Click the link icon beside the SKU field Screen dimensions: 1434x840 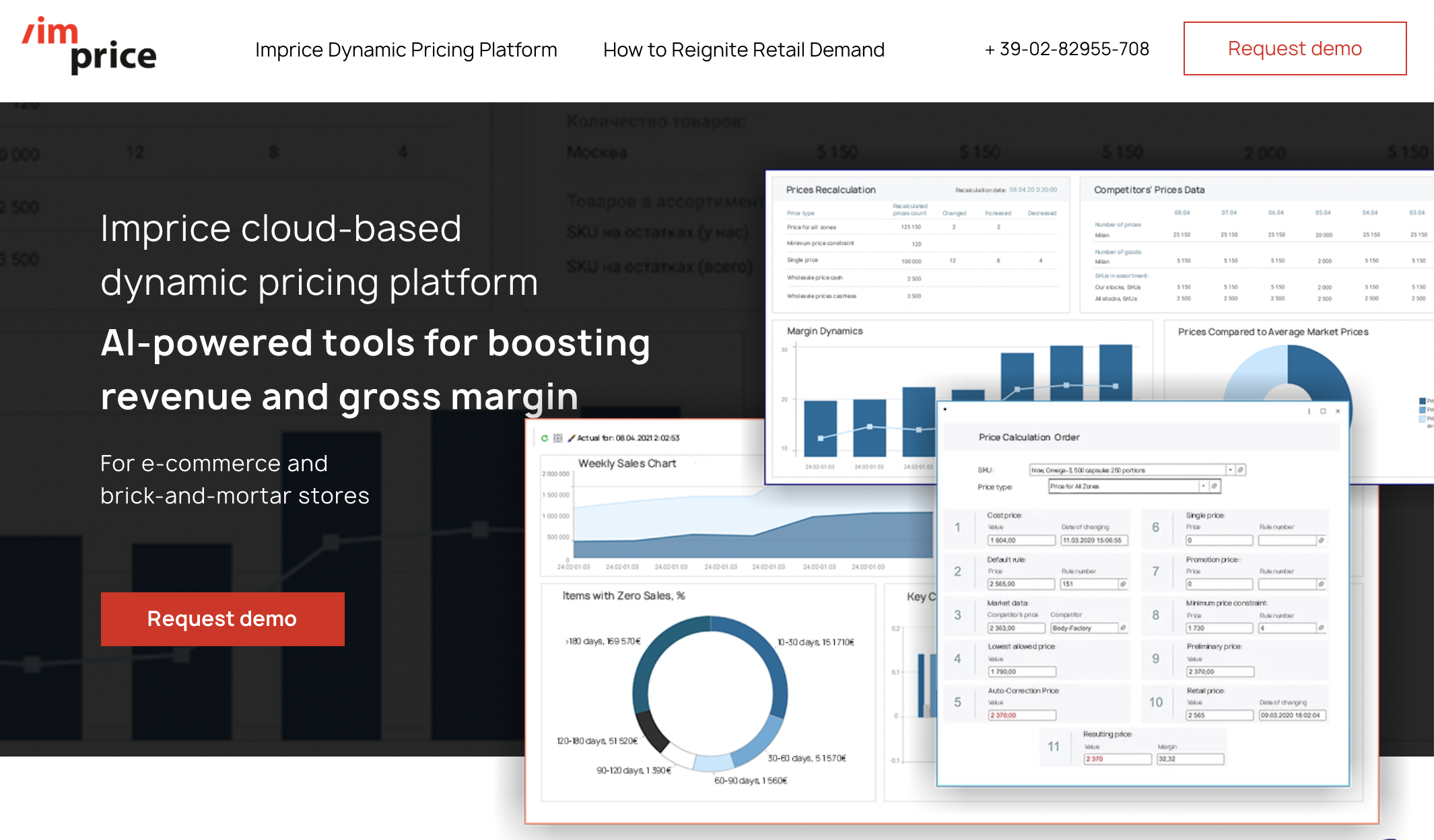point(1241,470)
